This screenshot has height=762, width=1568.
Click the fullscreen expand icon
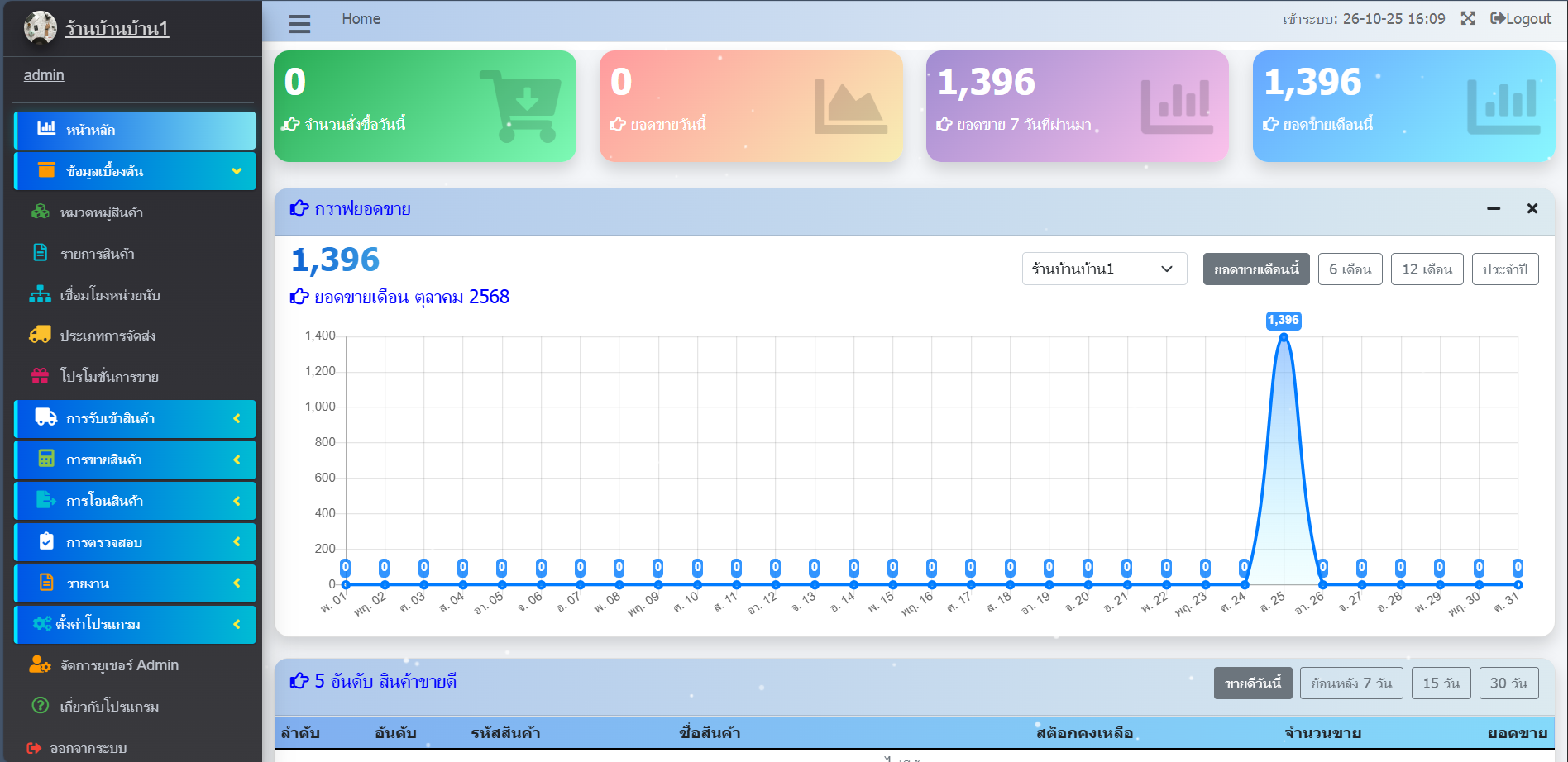[x=1468, y=18]
